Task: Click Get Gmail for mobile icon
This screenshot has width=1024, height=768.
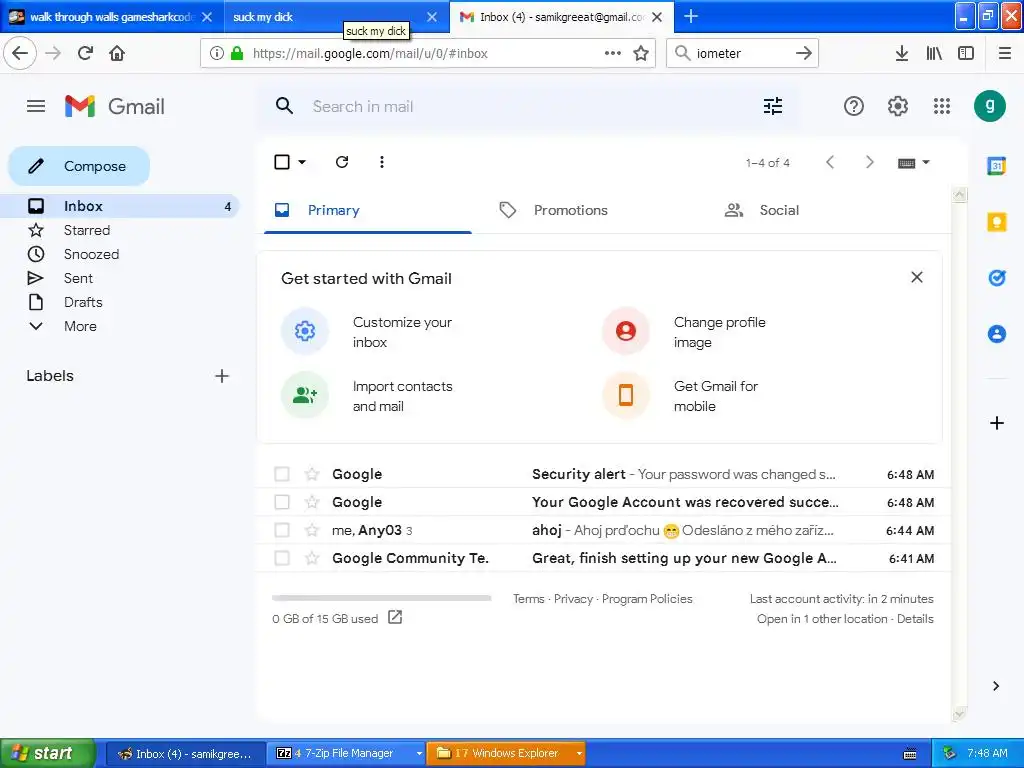Action: pyautogui.click(x=626, y=395)
